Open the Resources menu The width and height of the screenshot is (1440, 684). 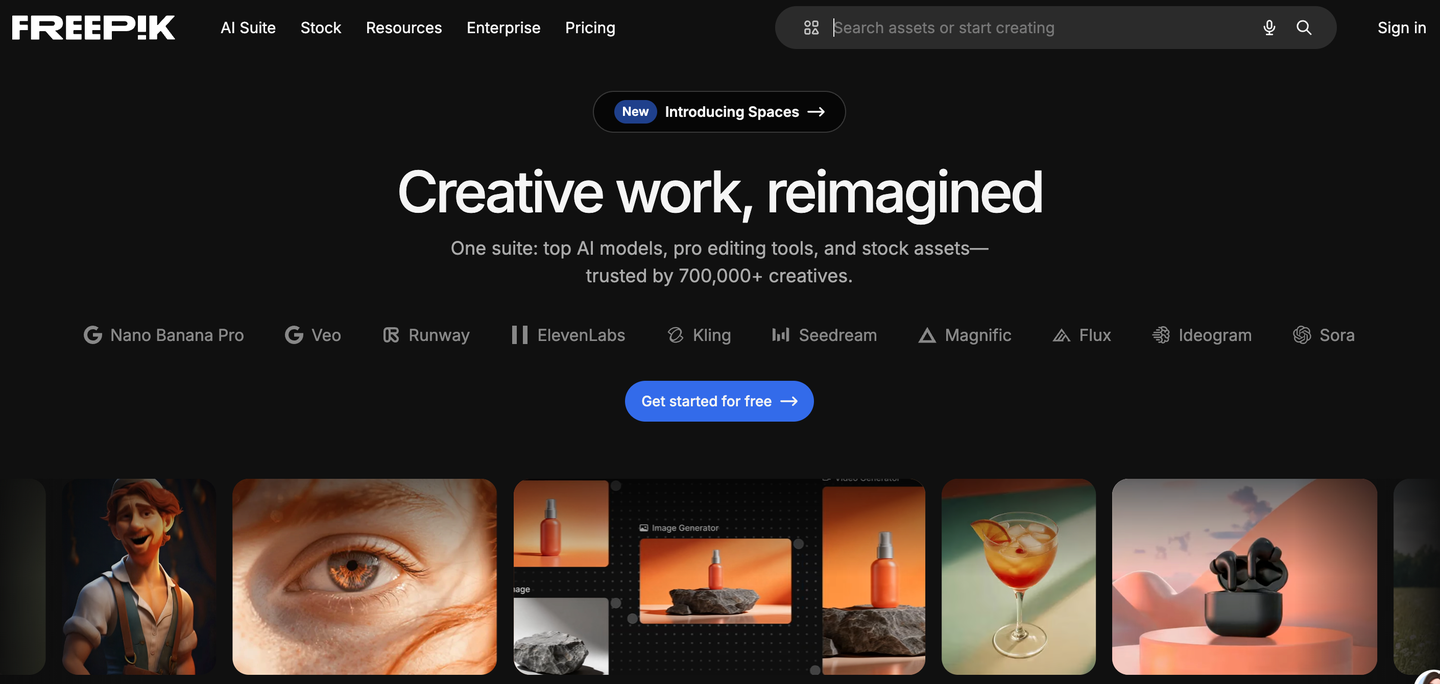pos(404,28)
